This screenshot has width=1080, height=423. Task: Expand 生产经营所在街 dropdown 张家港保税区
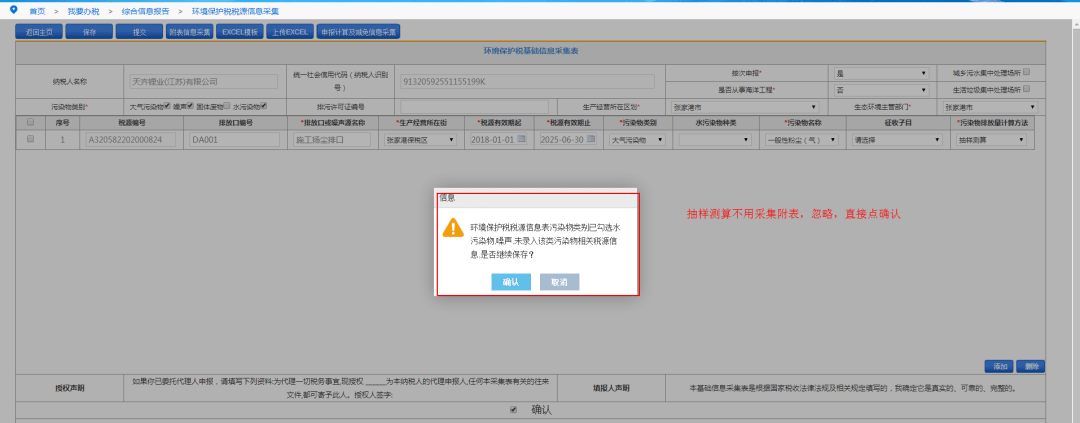tap(420, 139)
